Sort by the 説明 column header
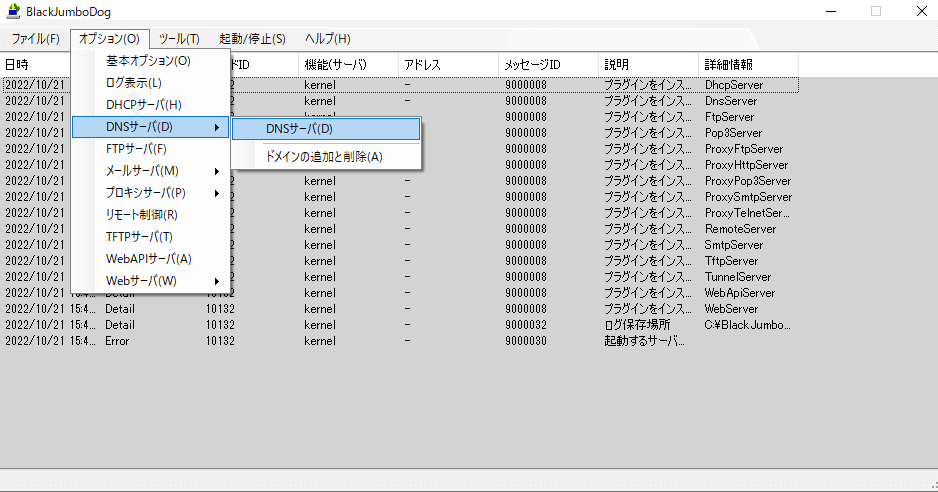This screenshot has height=492, width=938. pyautogui.click(x=648, y=65)
